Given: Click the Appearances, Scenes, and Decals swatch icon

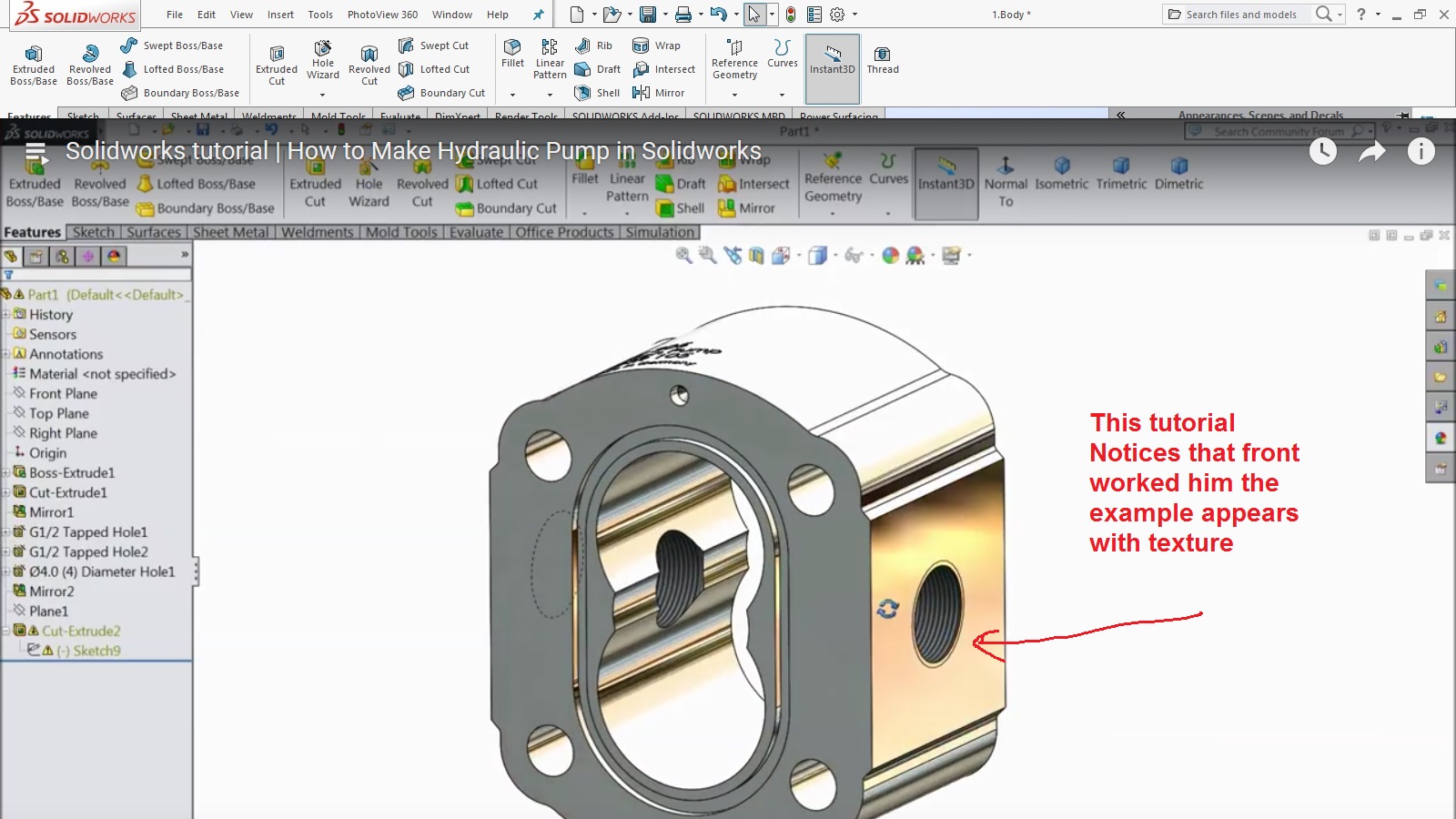Looking at the screenshot, I should pyautogui.click(x=1441, y=438).
